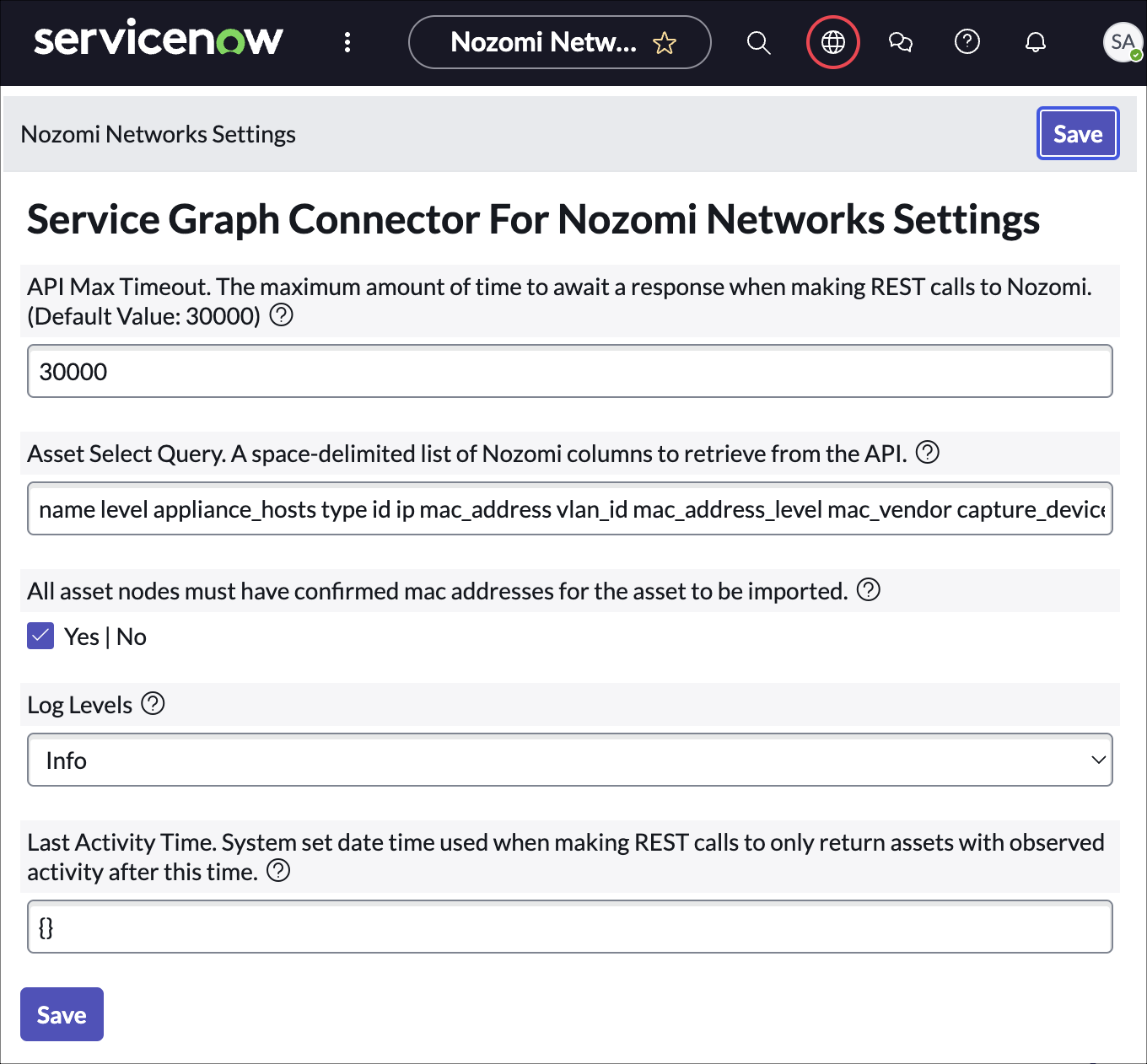This screenshot has width=1147, height=1064.
Task: Focus the Last Activity Time input field
Action: click(569, 927)
